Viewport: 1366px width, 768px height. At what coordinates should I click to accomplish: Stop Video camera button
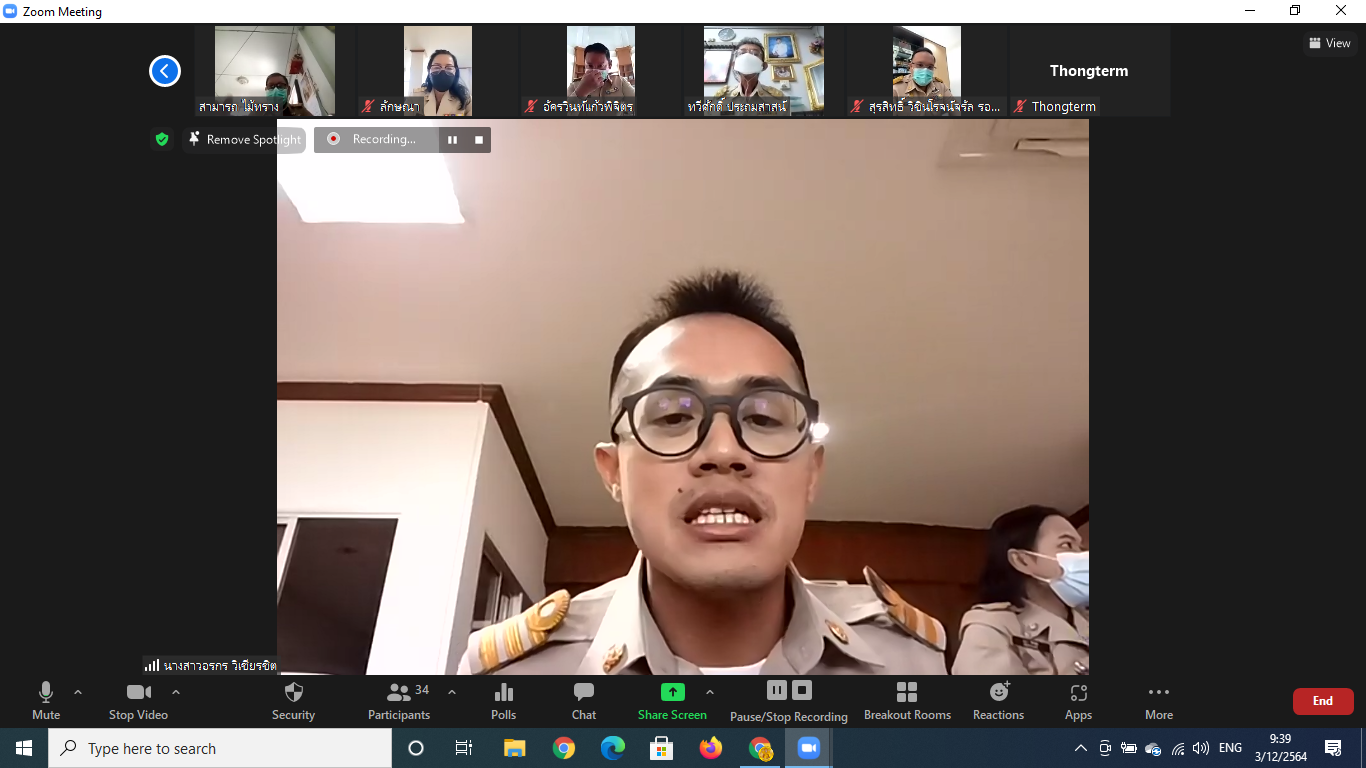pos(138,700)
